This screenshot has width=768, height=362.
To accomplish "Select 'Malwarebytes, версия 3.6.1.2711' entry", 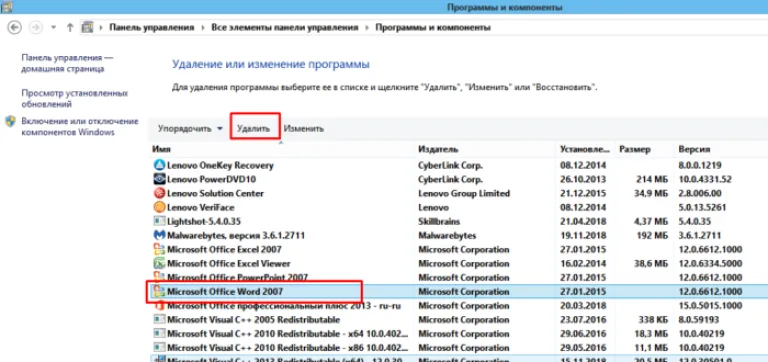I will [236, 235].
